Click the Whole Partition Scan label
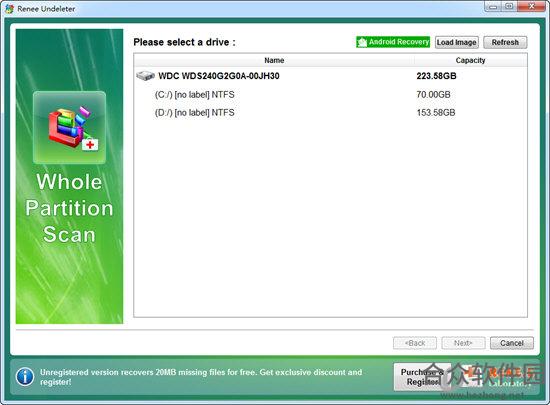Image resolution: width=550 pixels, height=405 pixels. click(69, 208)
